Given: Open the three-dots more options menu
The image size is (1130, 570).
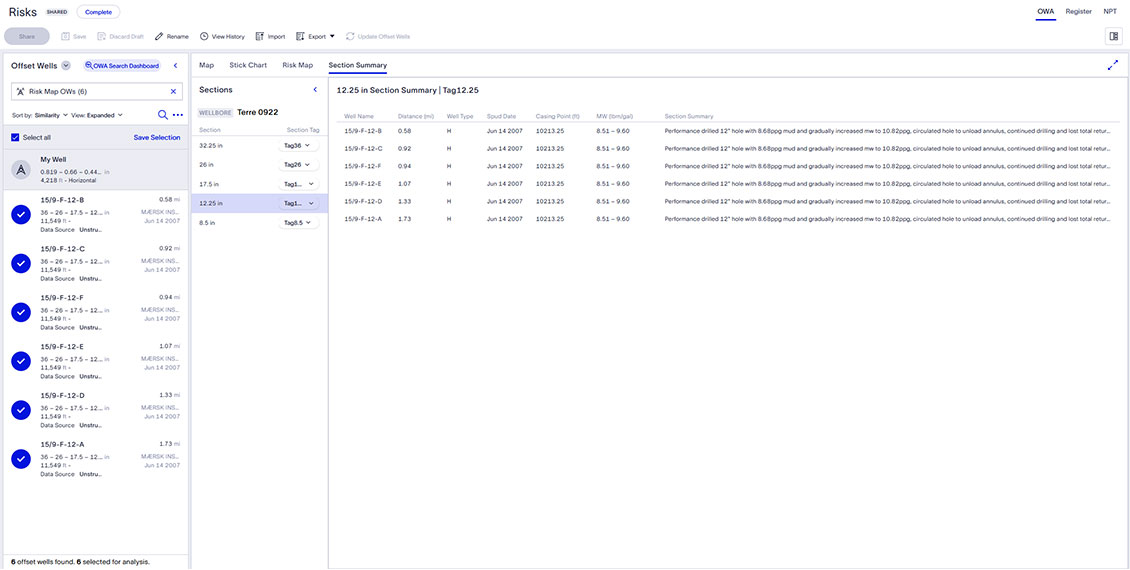Looking at the screenshot, I should pyautogui.click(x=178, y=115).
